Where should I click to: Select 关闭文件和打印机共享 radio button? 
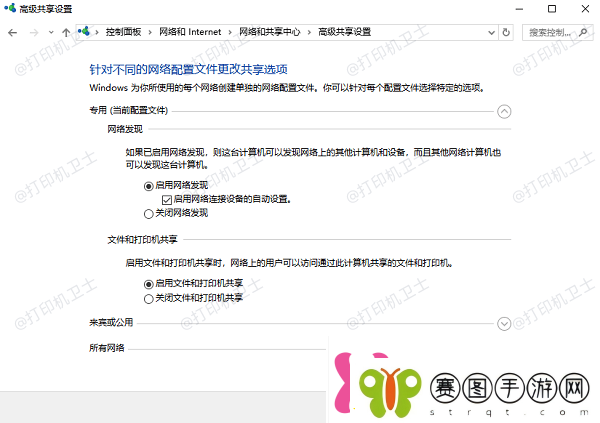click(x=148, y=299)
